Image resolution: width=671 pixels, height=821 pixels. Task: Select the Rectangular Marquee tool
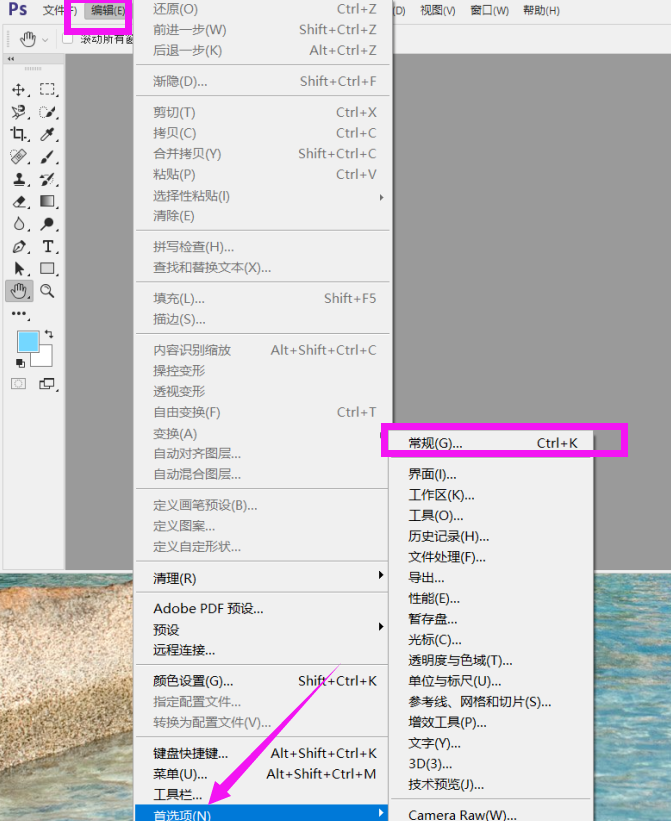(47, 90)
